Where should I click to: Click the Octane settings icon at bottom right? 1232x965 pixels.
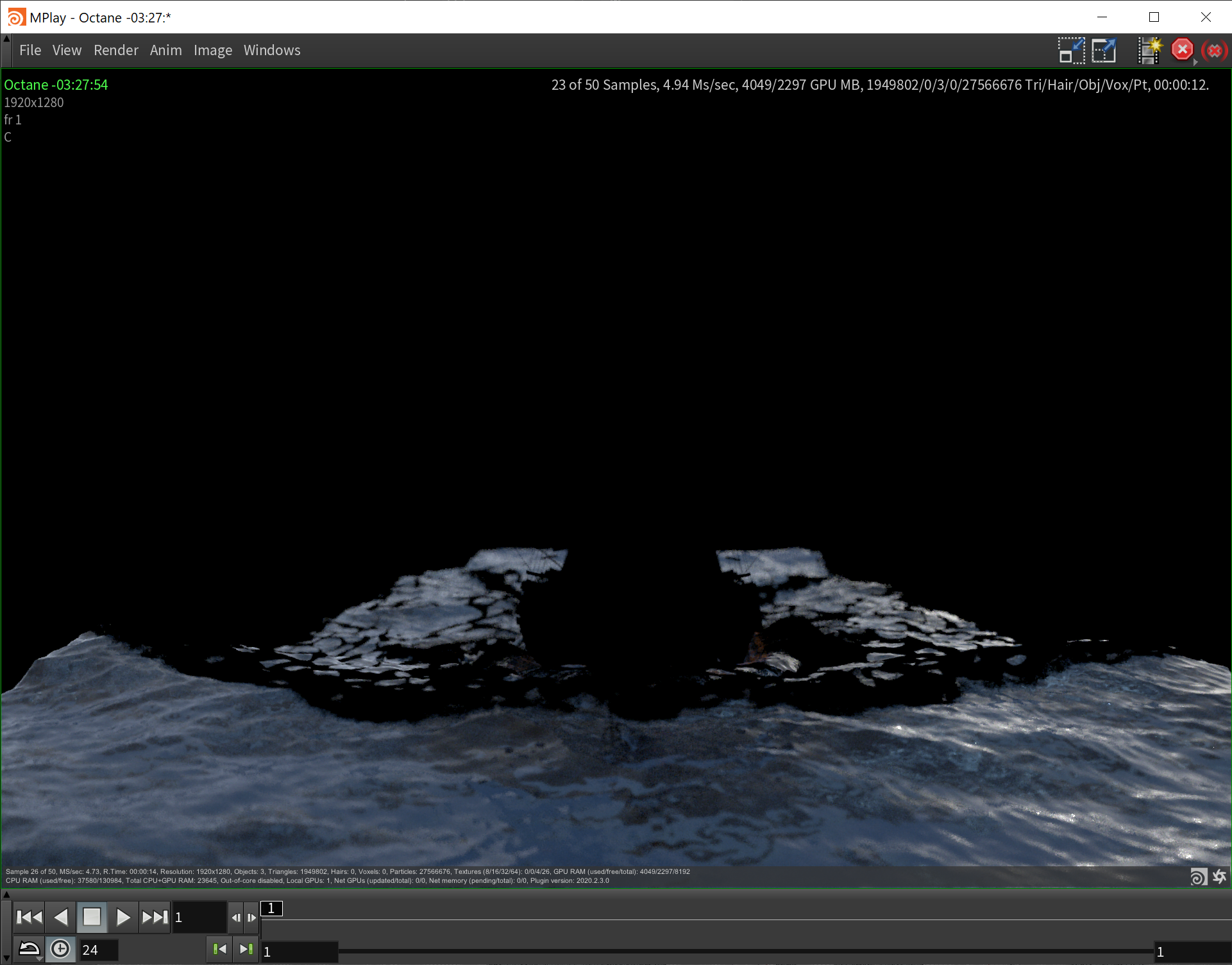[1219, 877]
